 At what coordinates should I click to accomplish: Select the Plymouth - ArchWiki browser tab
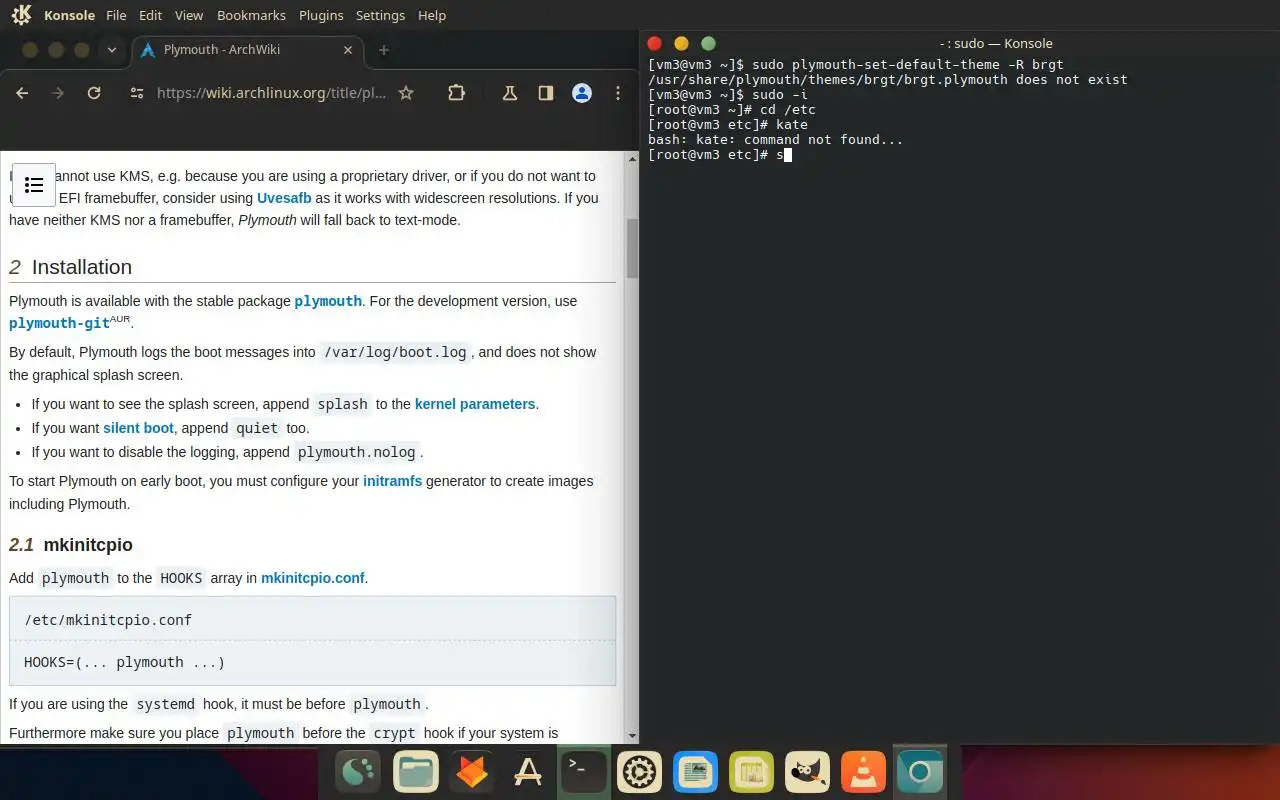pyautogui.click(x=248, y=50)
